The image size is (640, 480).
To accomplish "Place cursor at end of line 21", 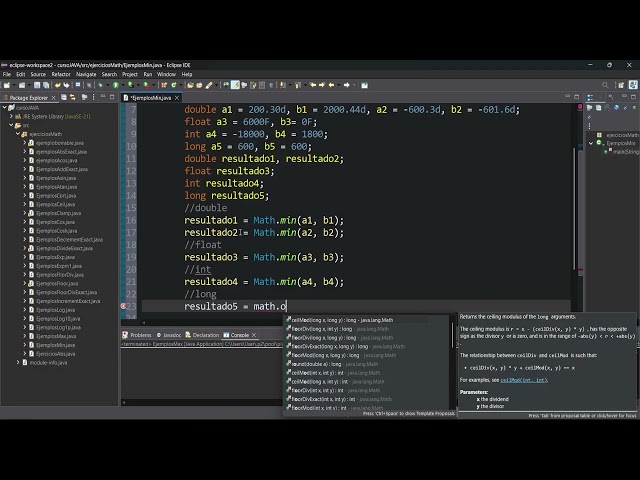I will point(345,282).
